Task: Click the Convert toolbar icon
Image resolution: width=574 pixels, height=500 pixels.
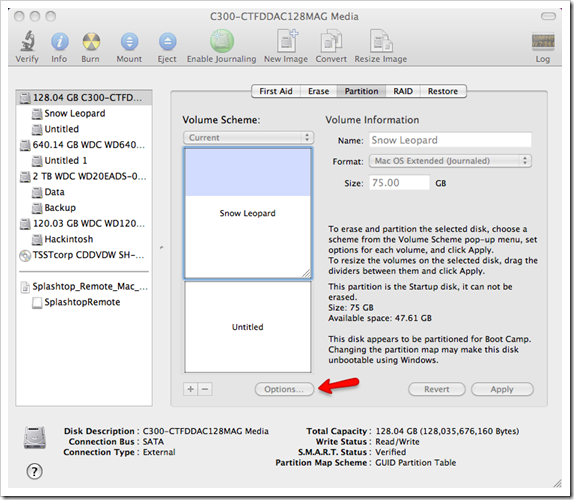Action: pos(331,41)
